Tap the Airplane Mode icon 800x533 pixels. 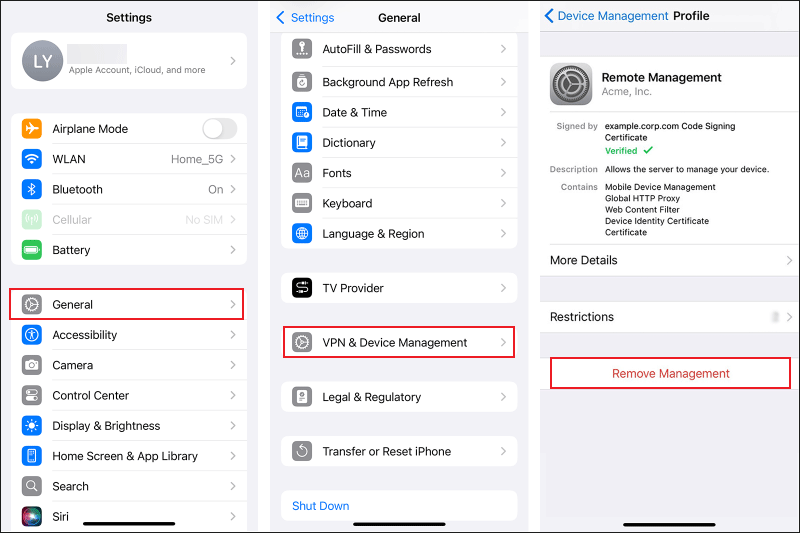coord(32,129)
